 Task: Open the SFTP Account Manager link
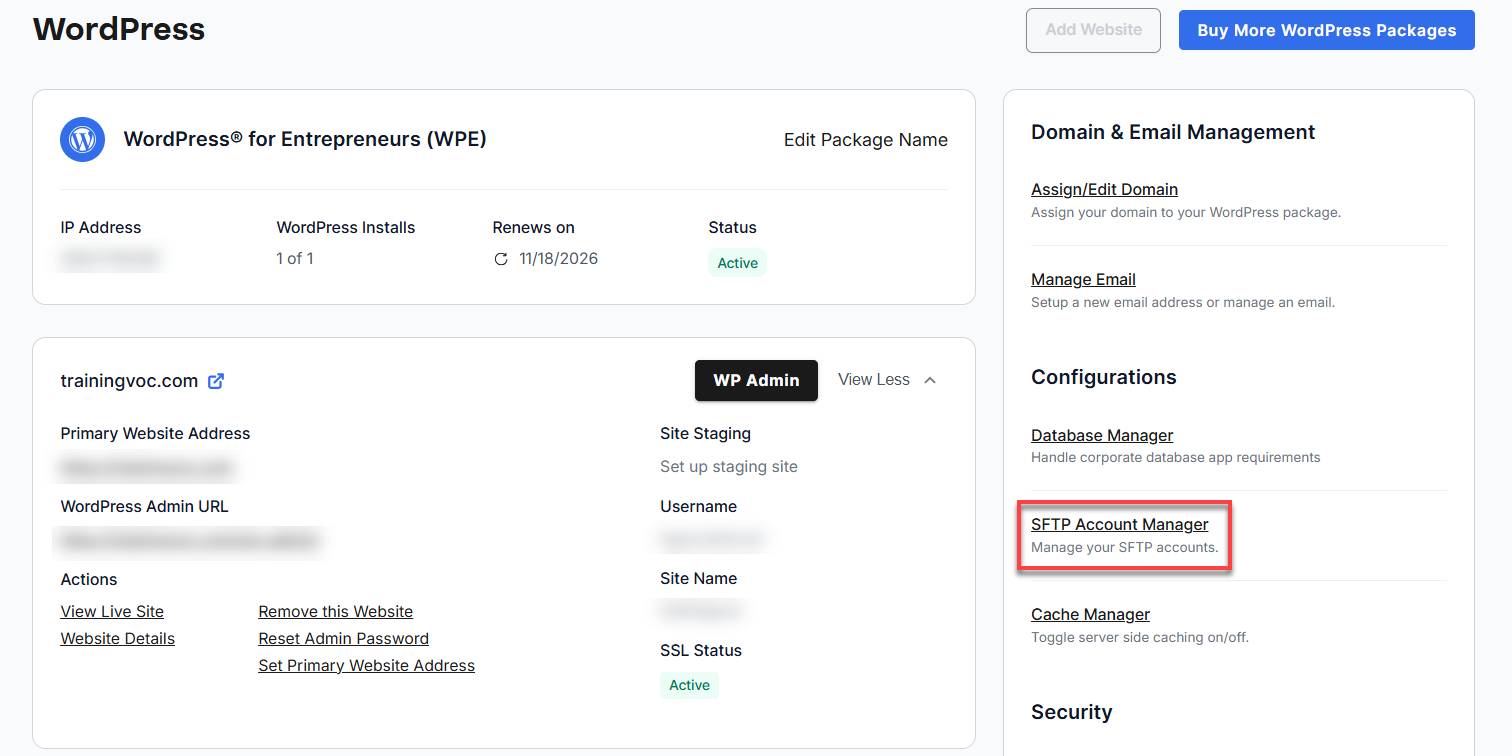point(1119,524)
